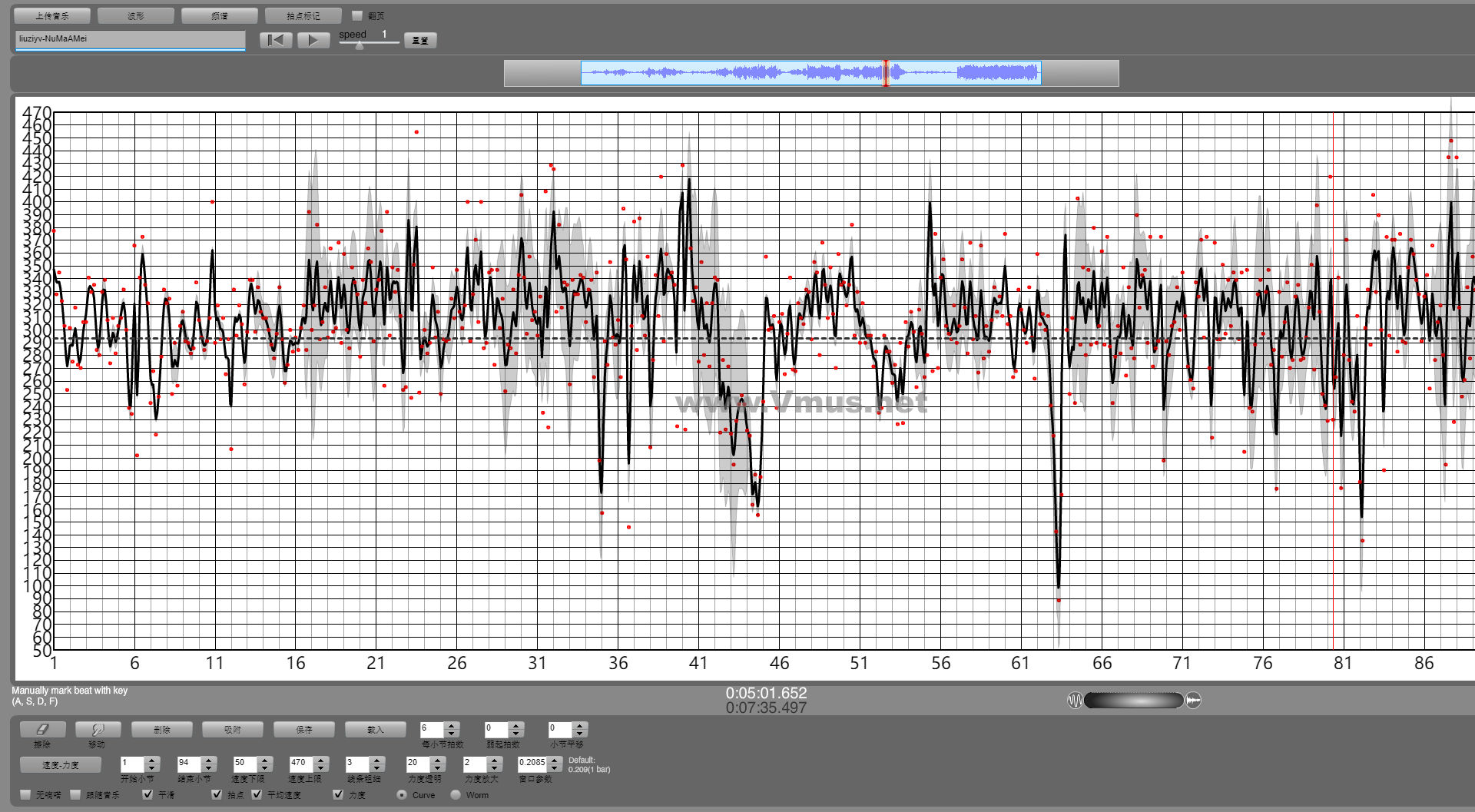Viewport: 1475px width, 812px height.
Task: Uncheck the 平滑 smoothing checkbox
Action: coord(147,794)
